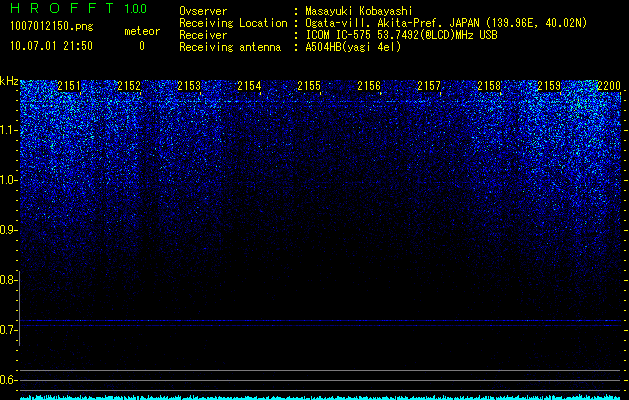629x400 pixels.
Task: Click the 'Receiving Location' label
Action: click(233, 23)
